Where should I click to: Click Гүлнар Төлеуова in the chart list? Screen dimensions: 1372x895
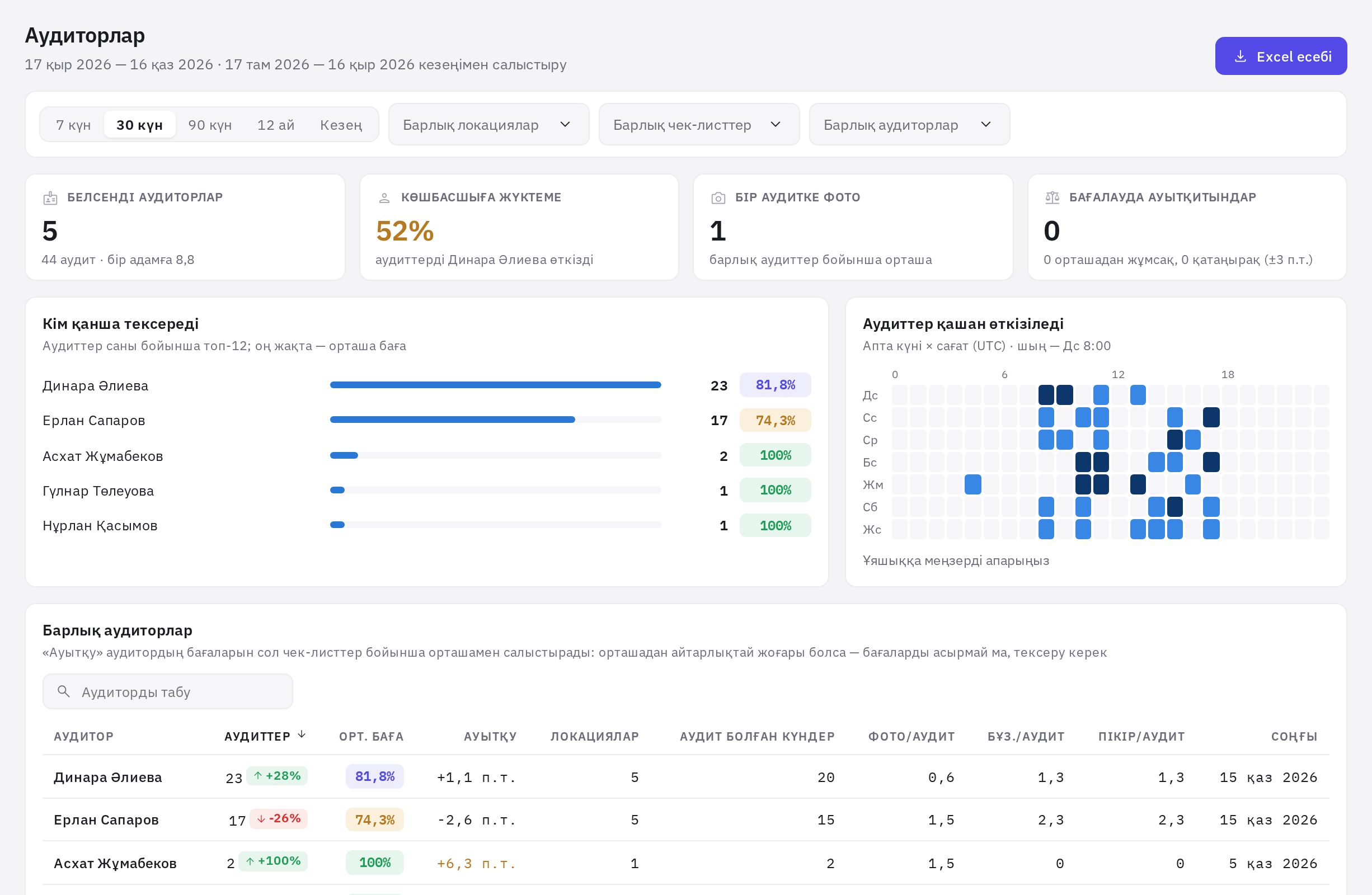coord(98,491)
